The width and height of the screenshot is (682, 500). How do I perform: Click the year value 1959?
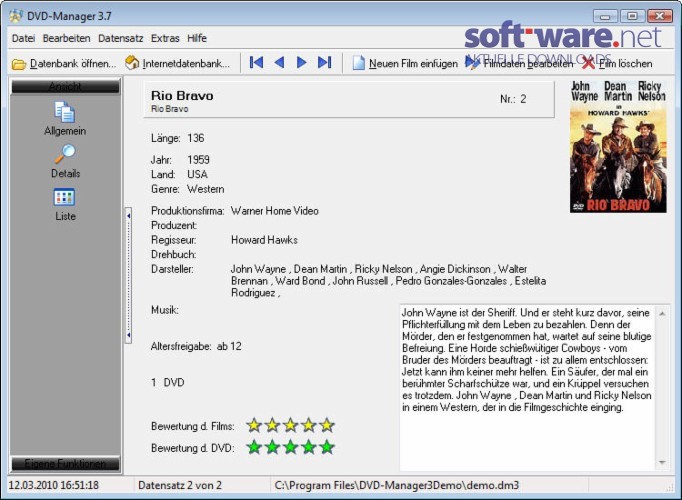(198, 160)
